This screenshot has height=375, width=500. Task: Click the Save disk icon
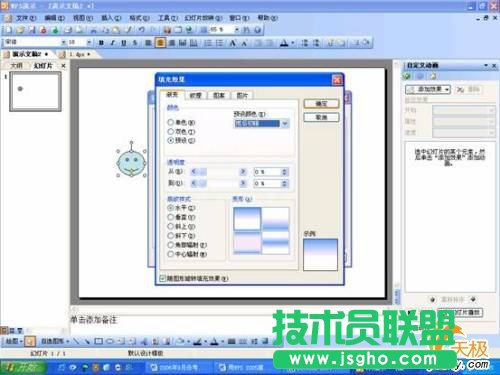click(32, 30)
